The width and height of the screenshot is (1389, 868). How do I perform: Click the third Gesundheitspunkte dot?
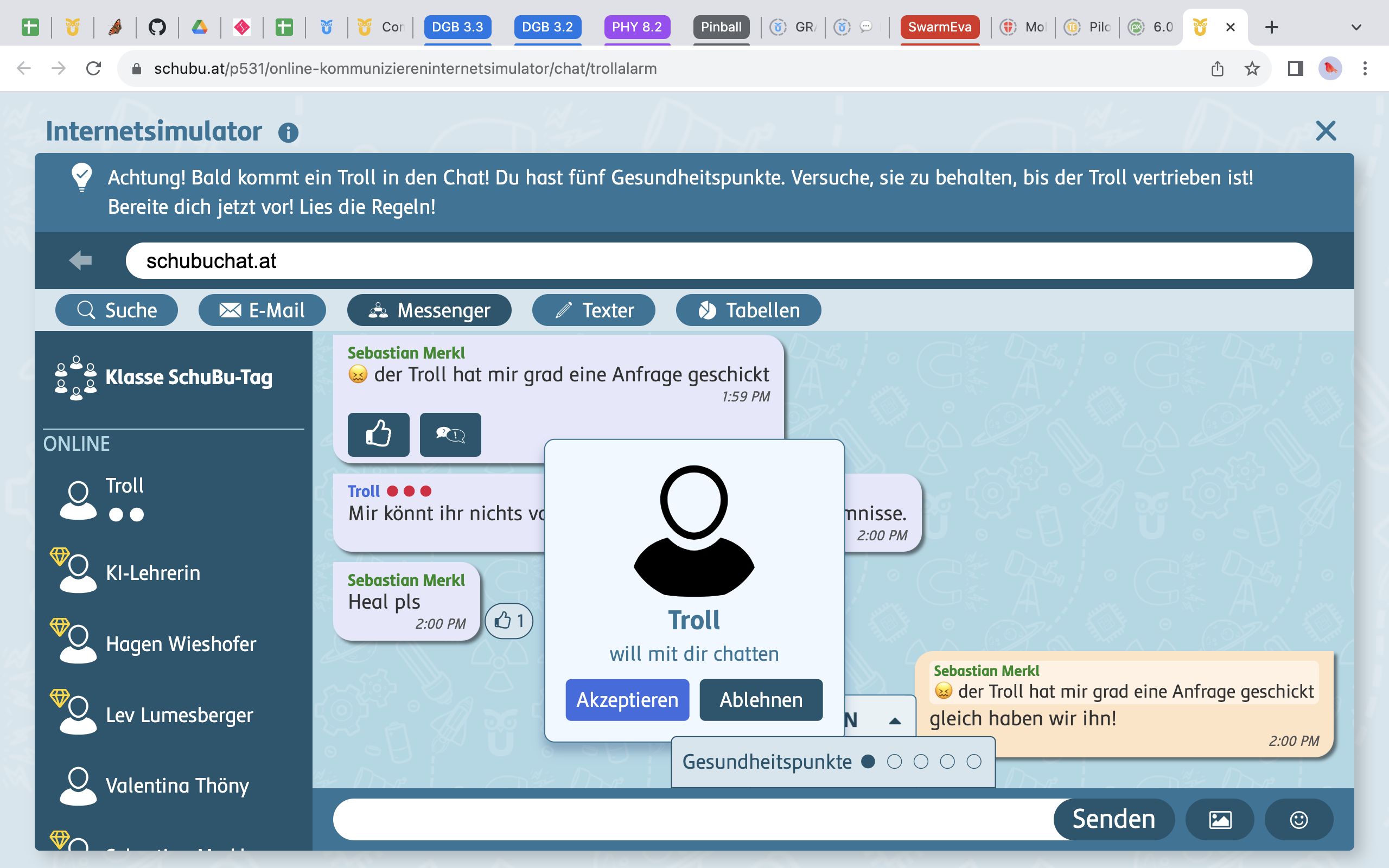[x=921, y=762]
